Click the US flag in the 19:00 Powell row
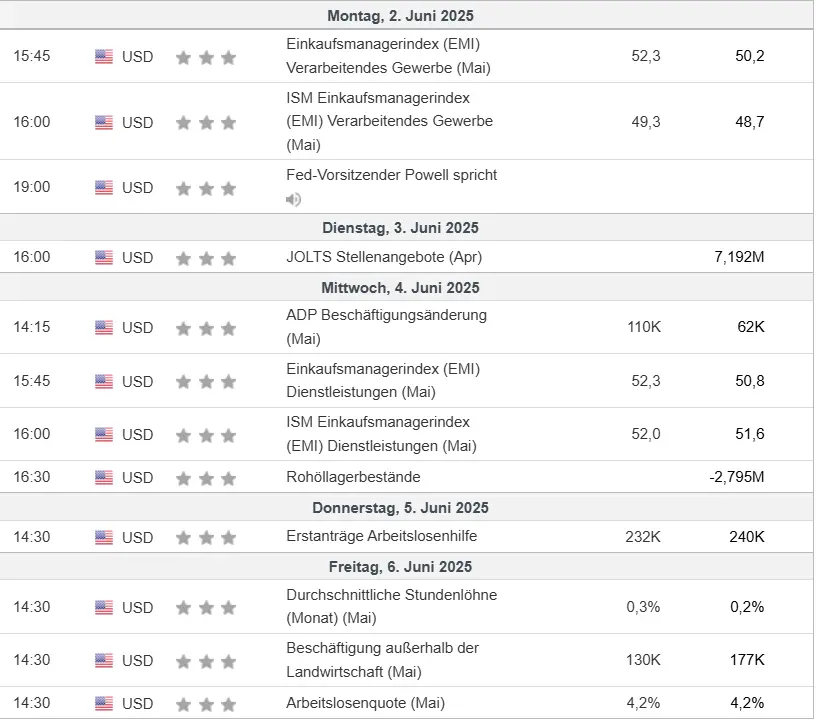 tap(104, 187)
